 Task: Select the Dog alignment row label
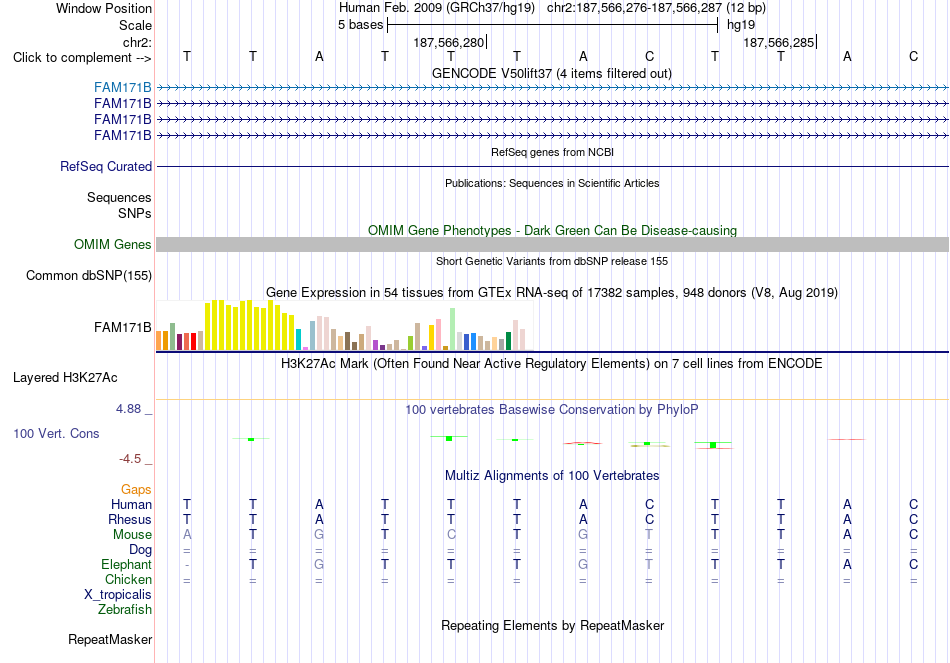click(x=140, y=550)
